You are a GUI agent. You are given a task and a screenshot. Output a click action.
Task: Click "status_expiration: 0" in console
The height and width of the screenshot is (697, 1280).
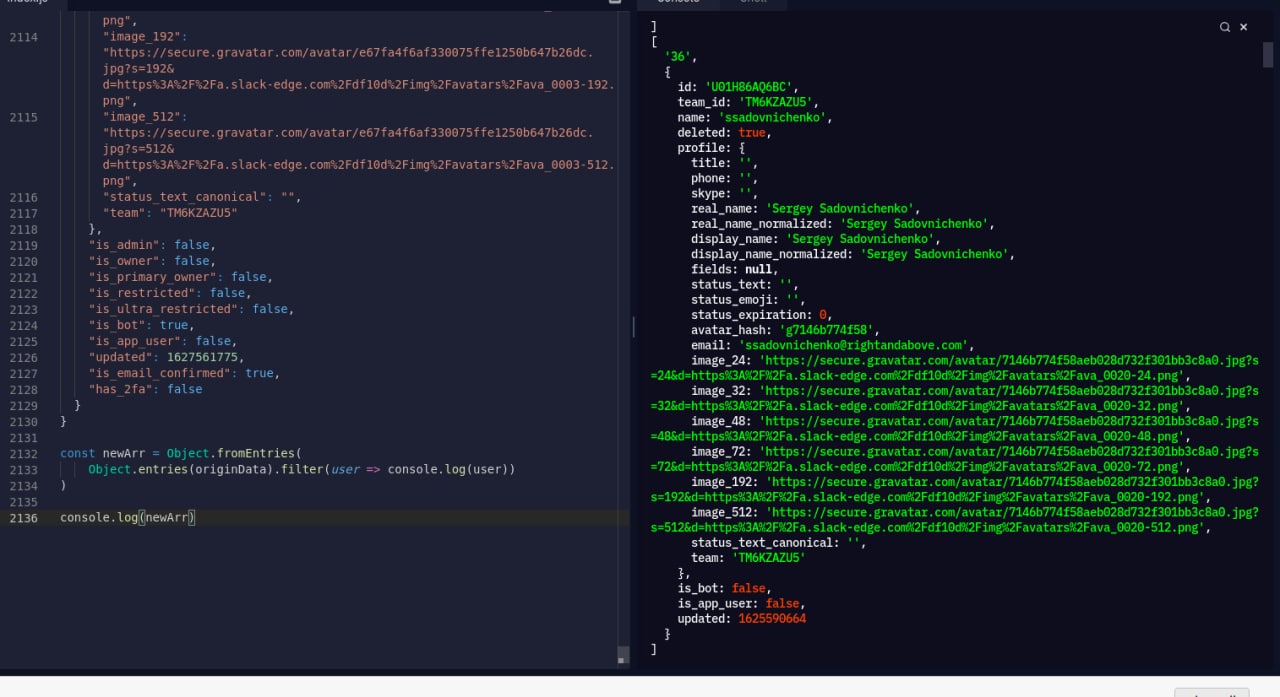762,315
